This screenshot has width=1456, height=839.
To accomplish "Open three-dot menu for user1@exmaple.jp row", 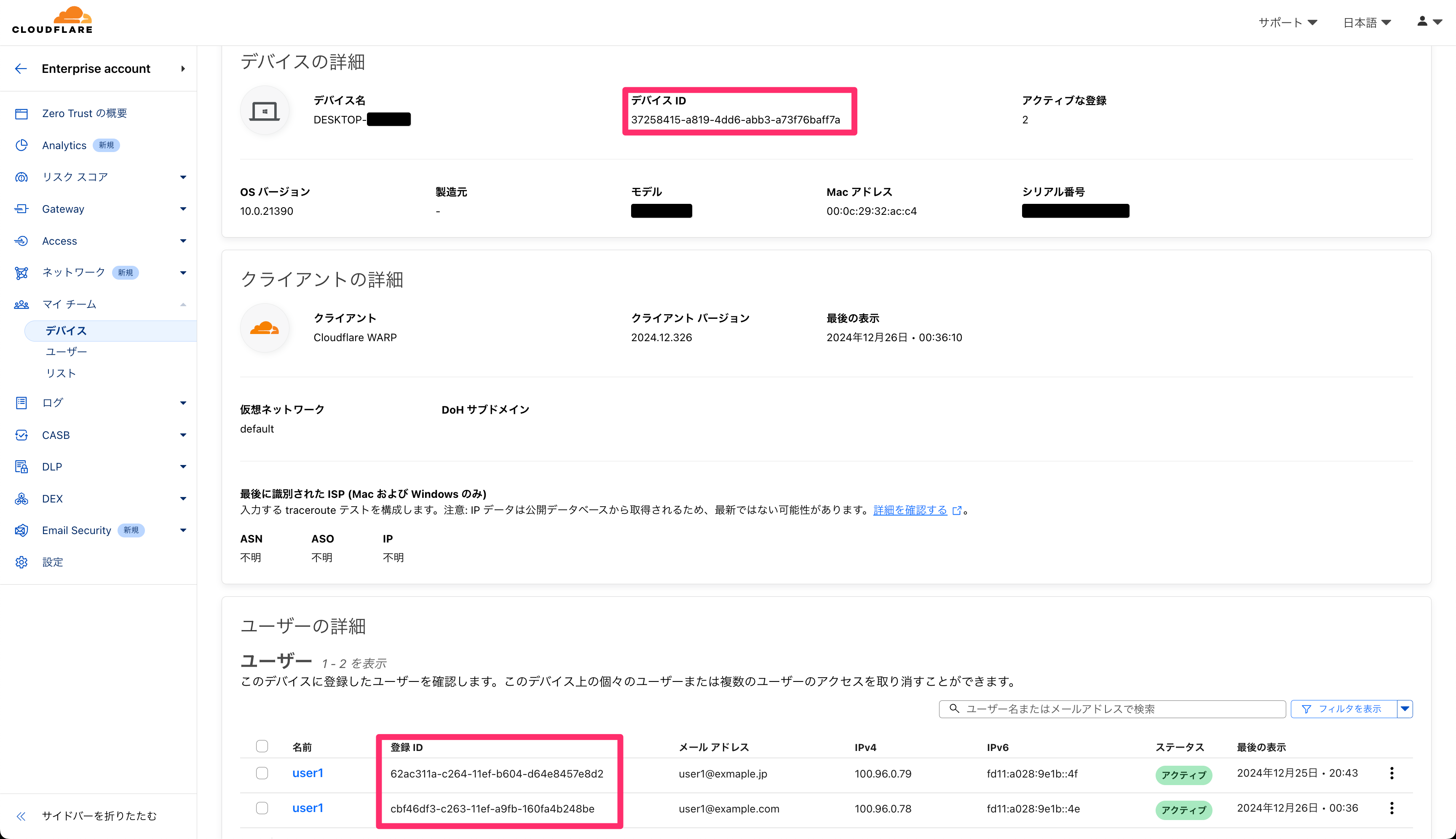I will click(x=1392, y=773).
